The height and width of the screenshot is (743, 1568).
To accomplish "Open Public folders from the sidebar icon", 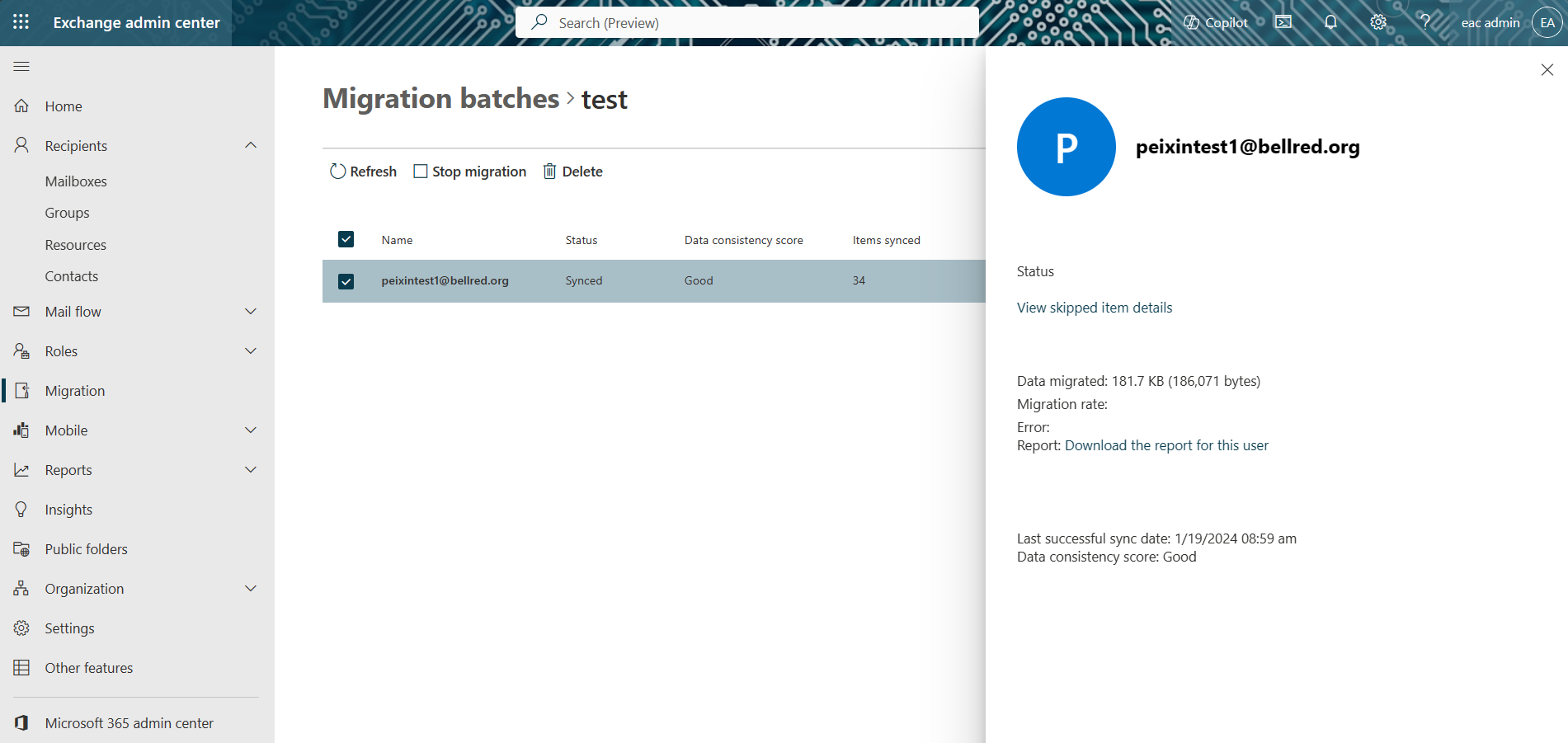I will (22, 548).
